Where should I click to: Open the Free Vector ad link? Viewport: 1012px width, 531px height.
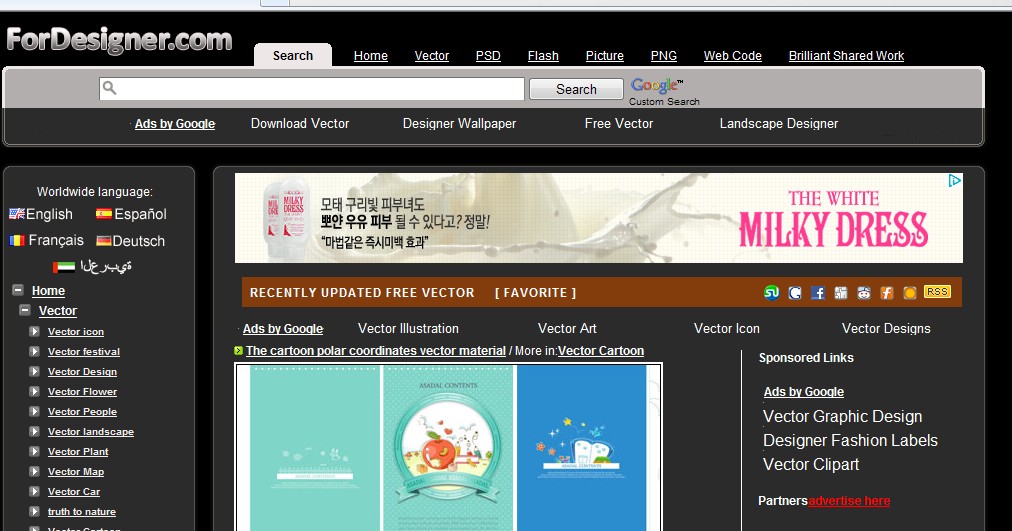pyautogui.click(x=619, y=123)
